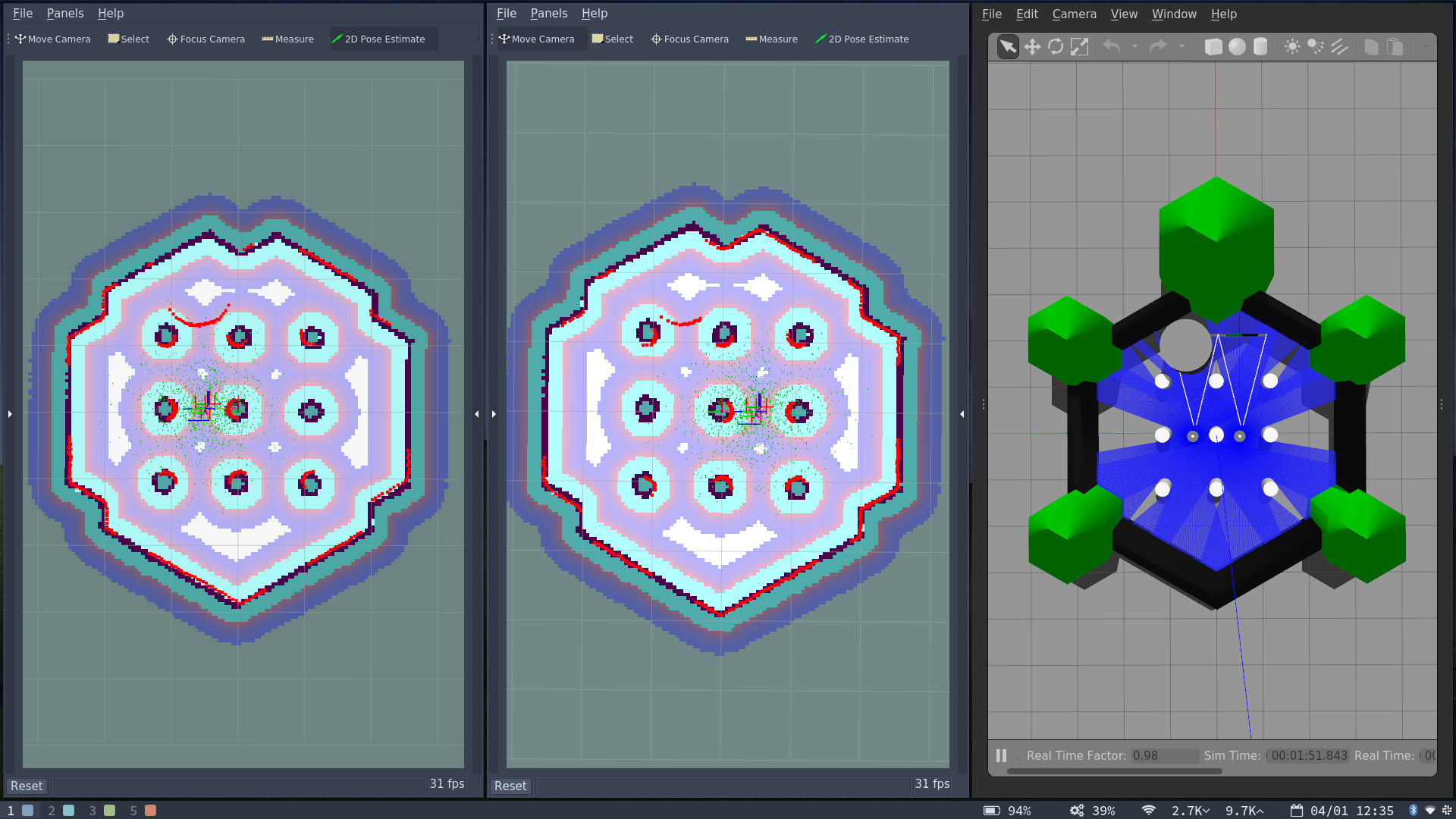Toggle Select mode in the left RViz

pos(127,39)
